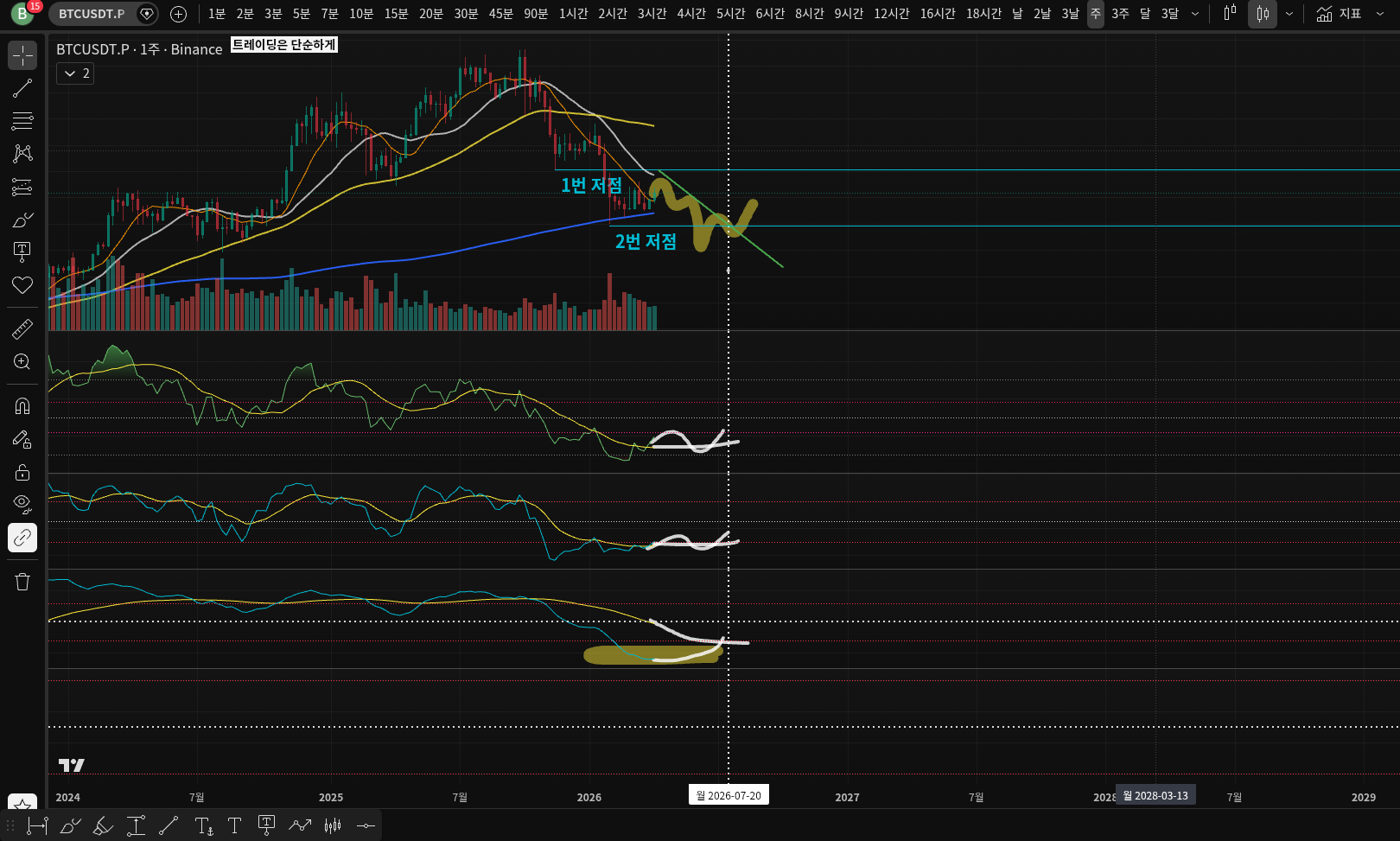Activate the zoom in tool

(x=22, y=361)
